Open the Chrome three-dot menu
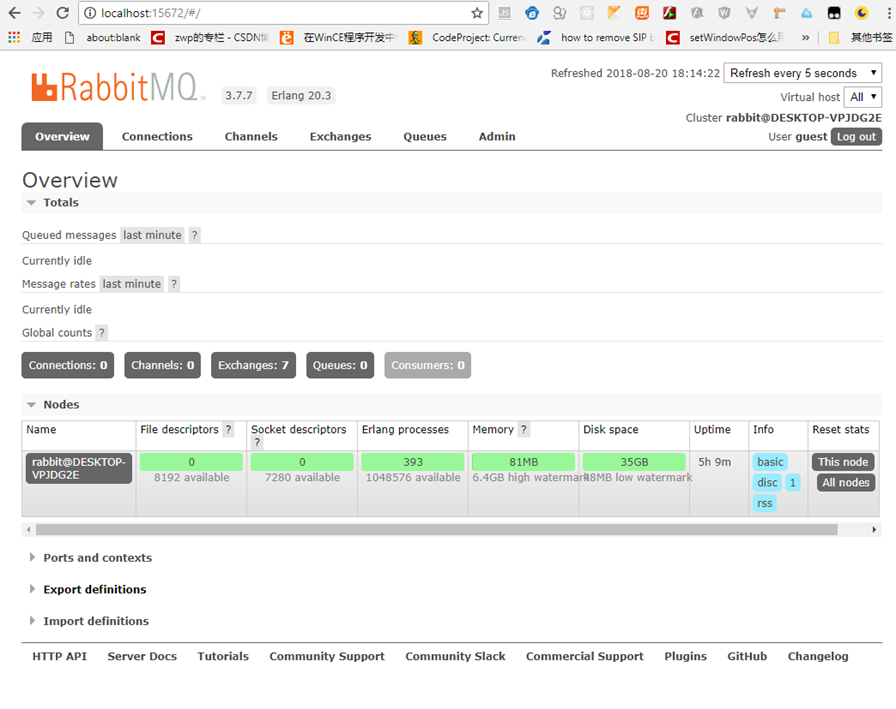The height and width of the screenshot is (709, 896). coord(889,13)
